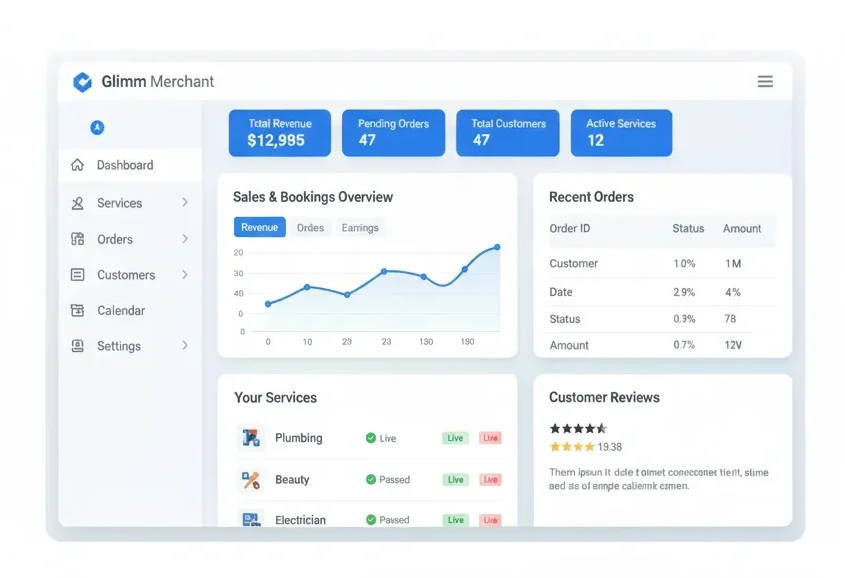Click the Pending Orders card
This screenshot has width=845, height=578.
pyautogui.click(x=394, y=133)
